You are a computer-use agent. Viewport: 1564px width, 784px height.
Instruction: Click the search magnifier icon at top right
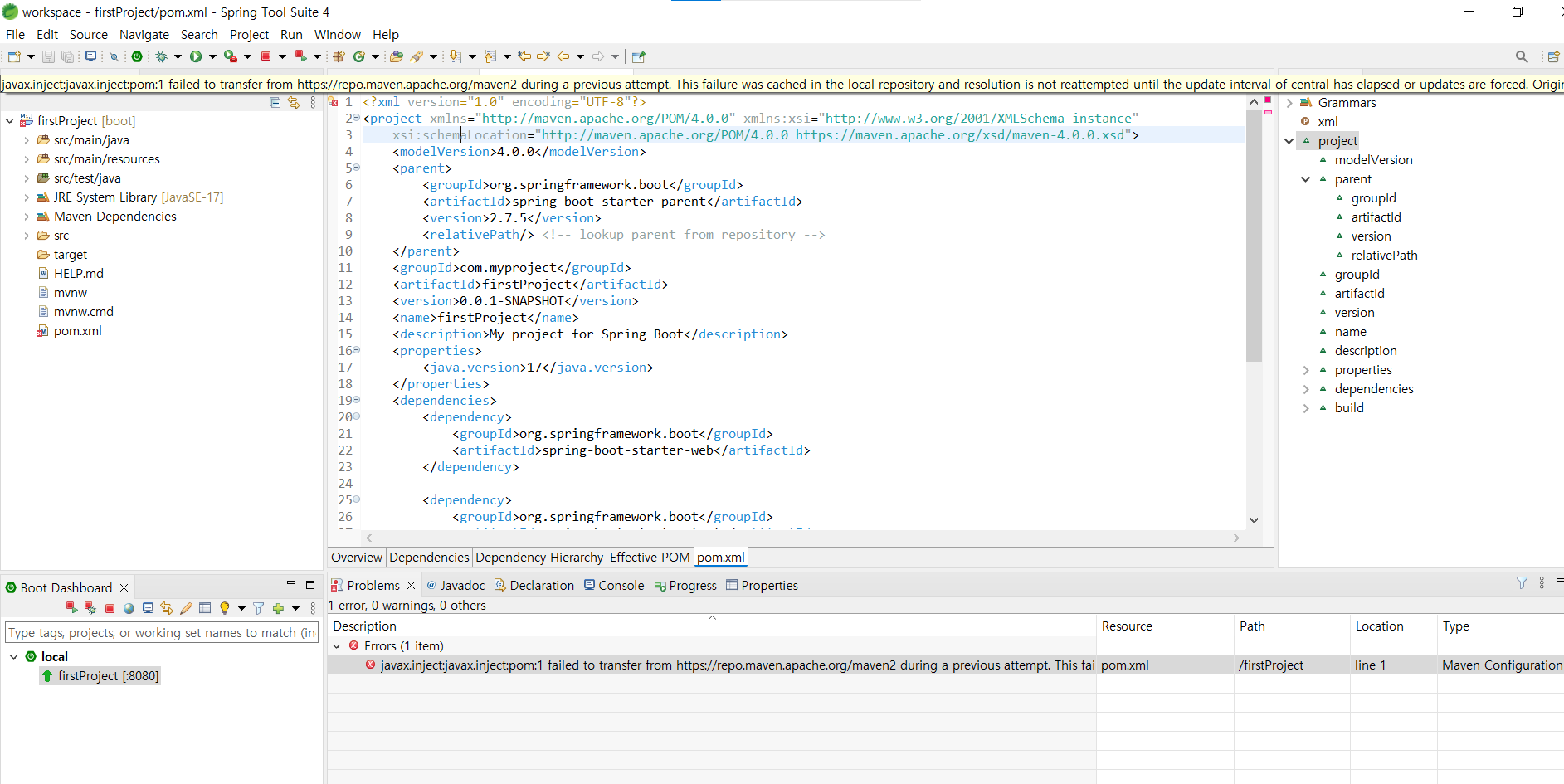1522,56
